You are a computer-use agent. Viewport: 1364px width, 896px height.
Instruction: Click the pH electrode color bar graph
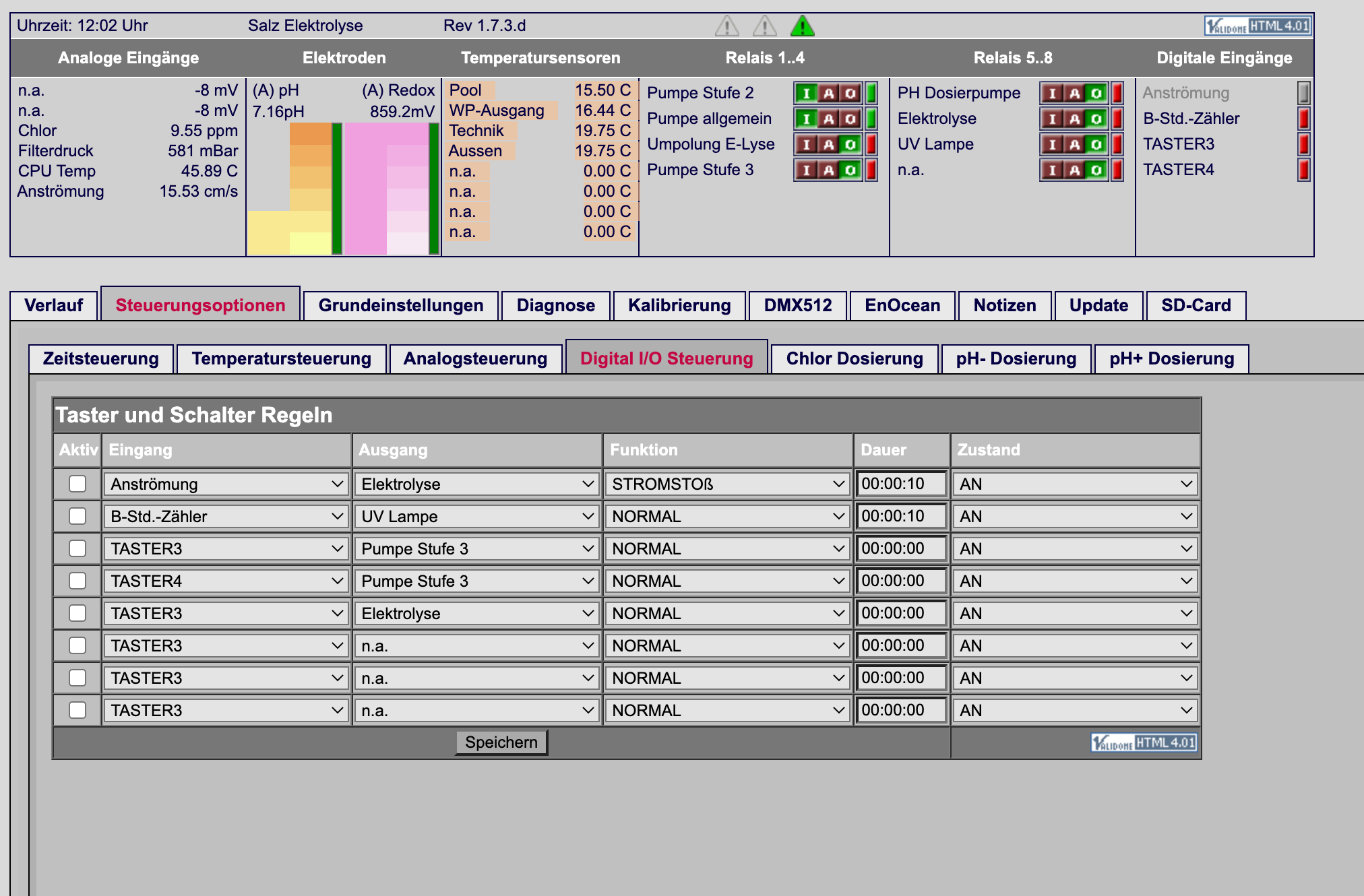(x=295, y=189)
